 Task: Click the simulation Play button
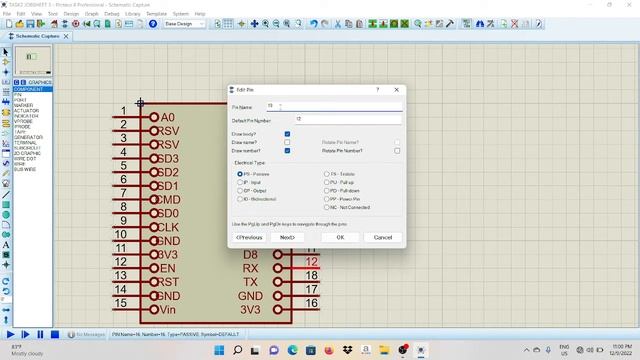pos(11,335)
